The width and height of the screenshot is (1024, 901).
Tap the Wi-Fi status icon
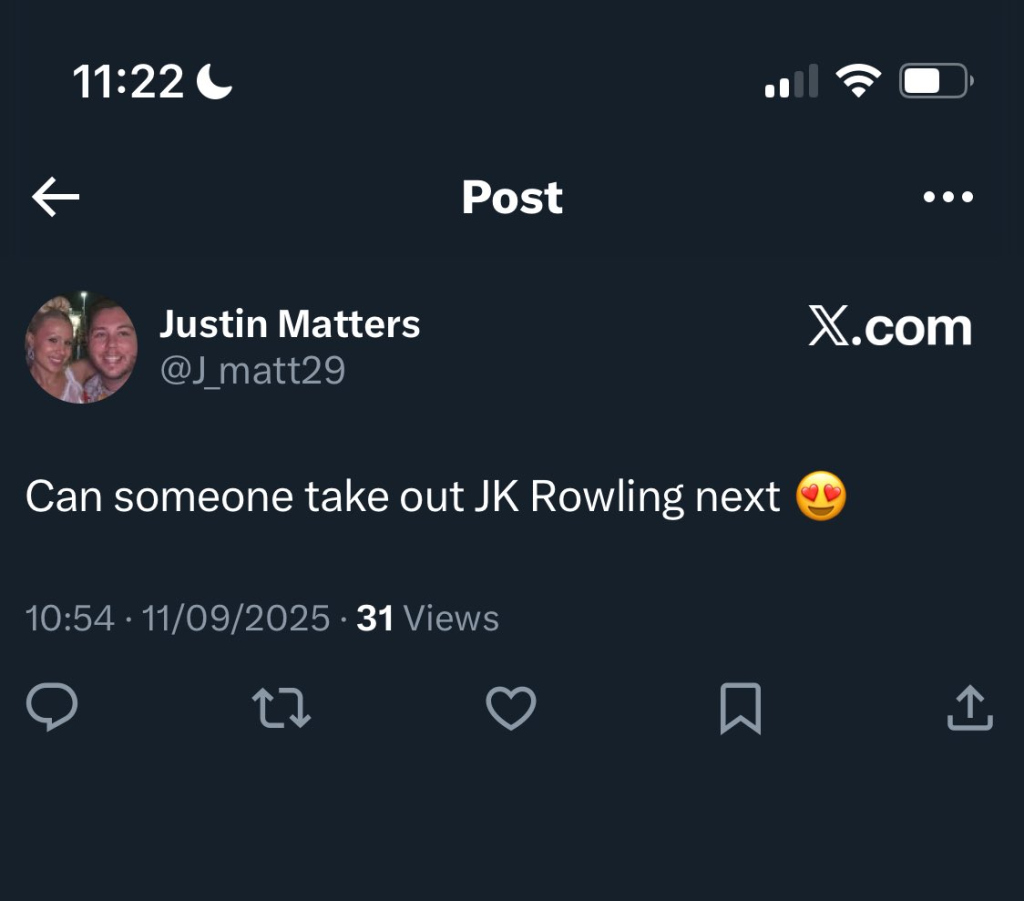tap(858, 81)
